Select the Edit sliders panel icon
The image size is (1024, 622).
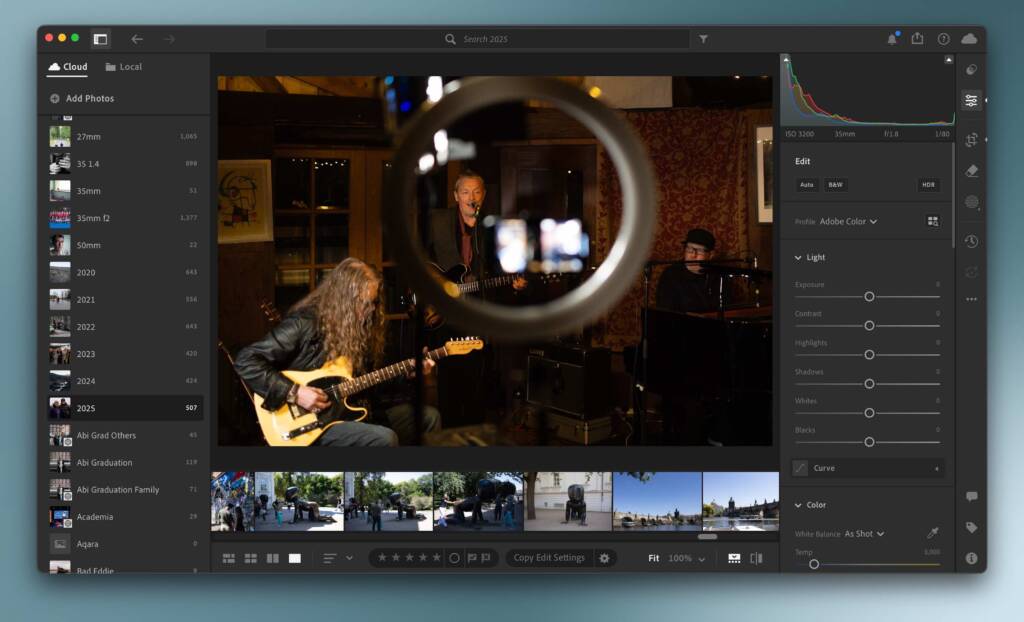click(x=971, y=100)
